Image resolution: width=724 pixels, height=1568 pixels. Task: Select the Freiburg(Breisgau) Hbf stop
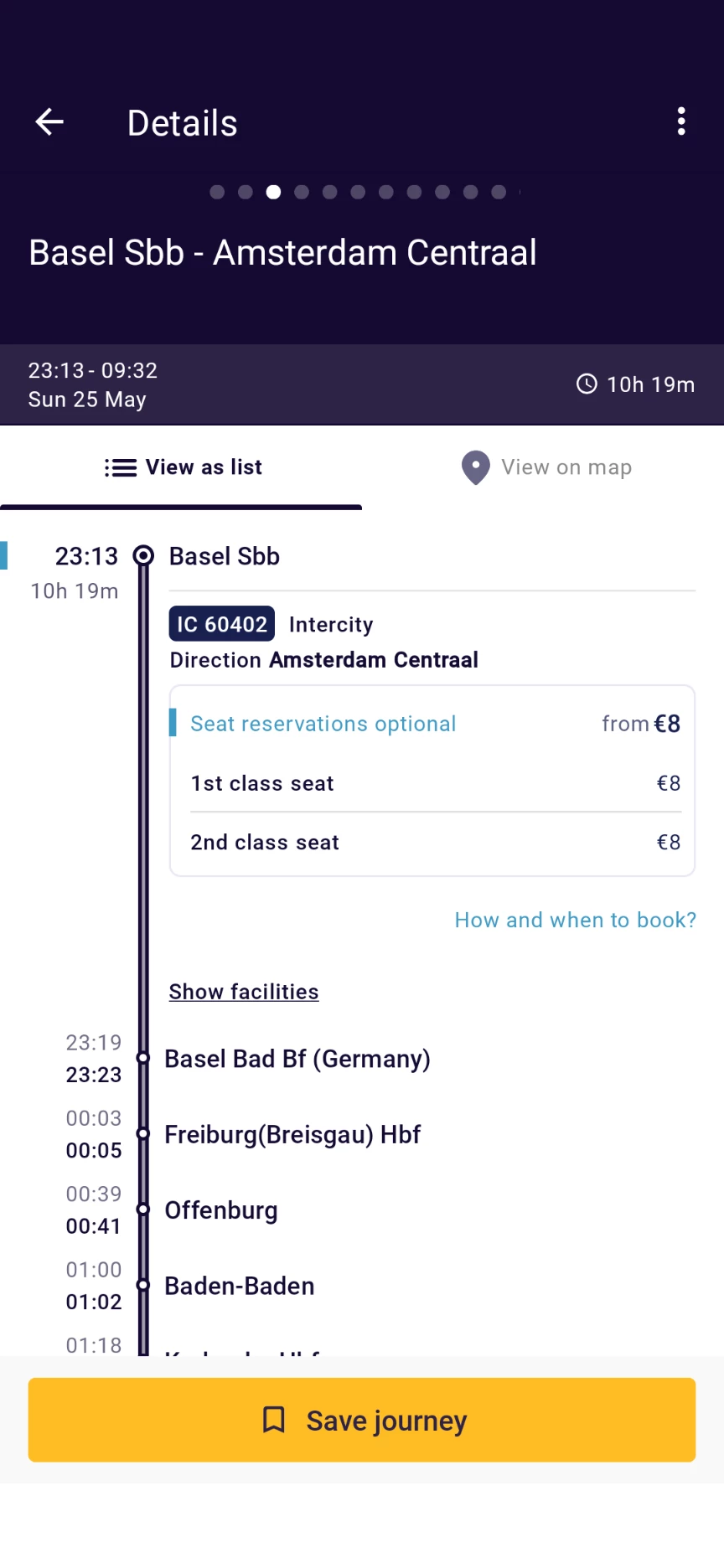[292, 1134]
